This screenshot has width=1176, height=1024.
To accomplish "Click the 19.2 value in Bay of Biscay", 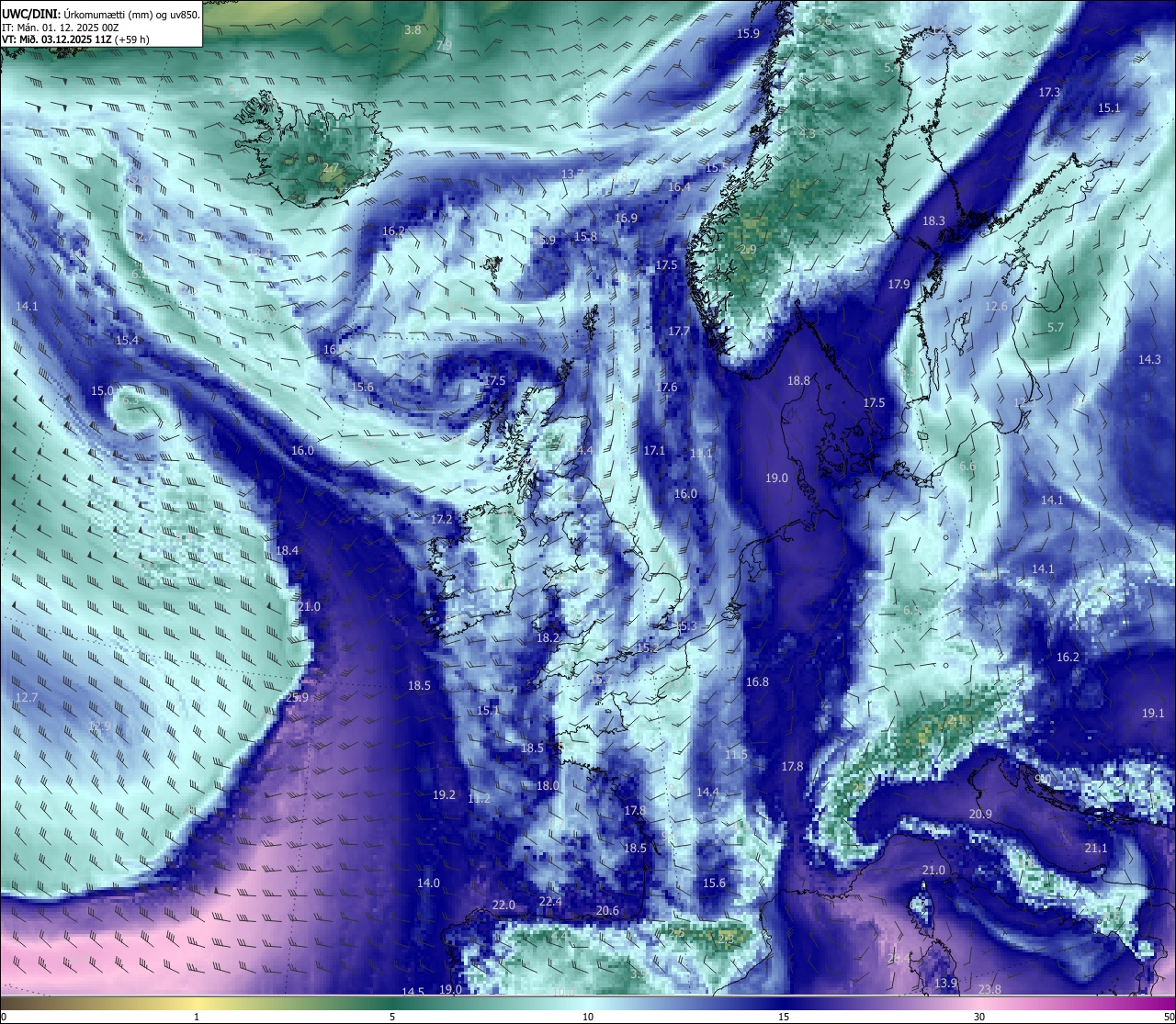I will [444, 795].
